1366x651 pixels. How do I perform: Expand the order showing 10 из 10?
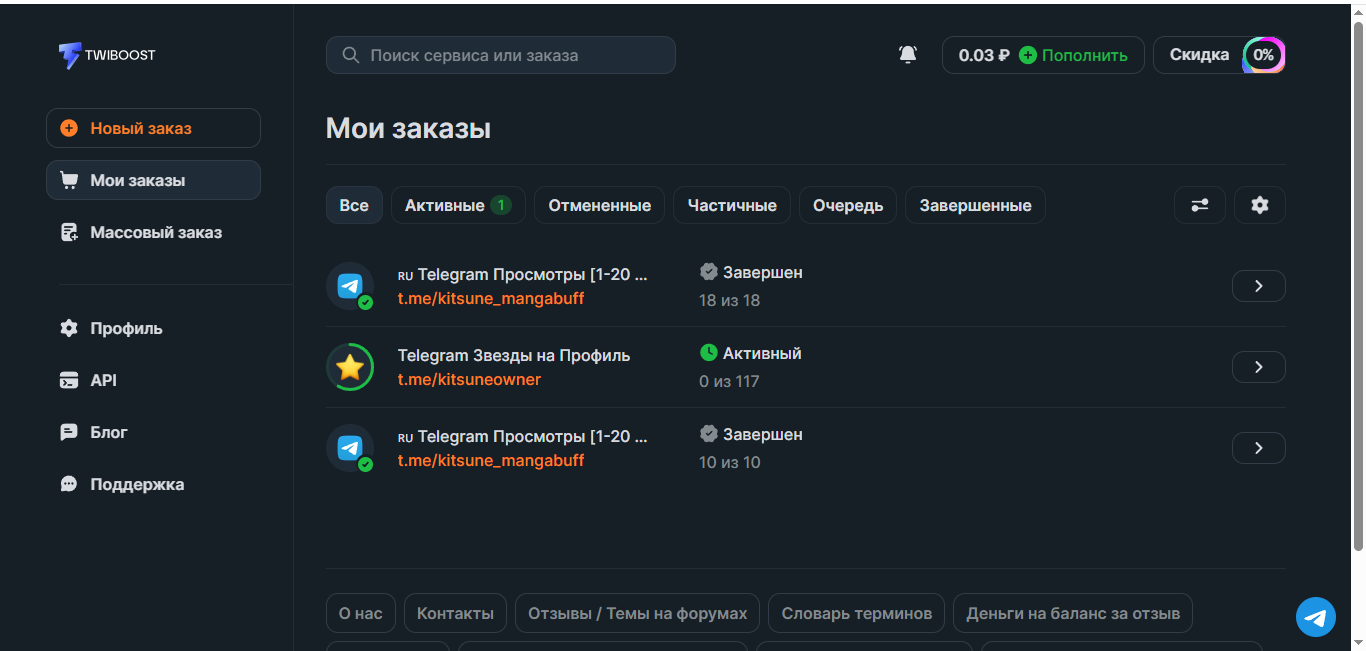click(1258, 448)
